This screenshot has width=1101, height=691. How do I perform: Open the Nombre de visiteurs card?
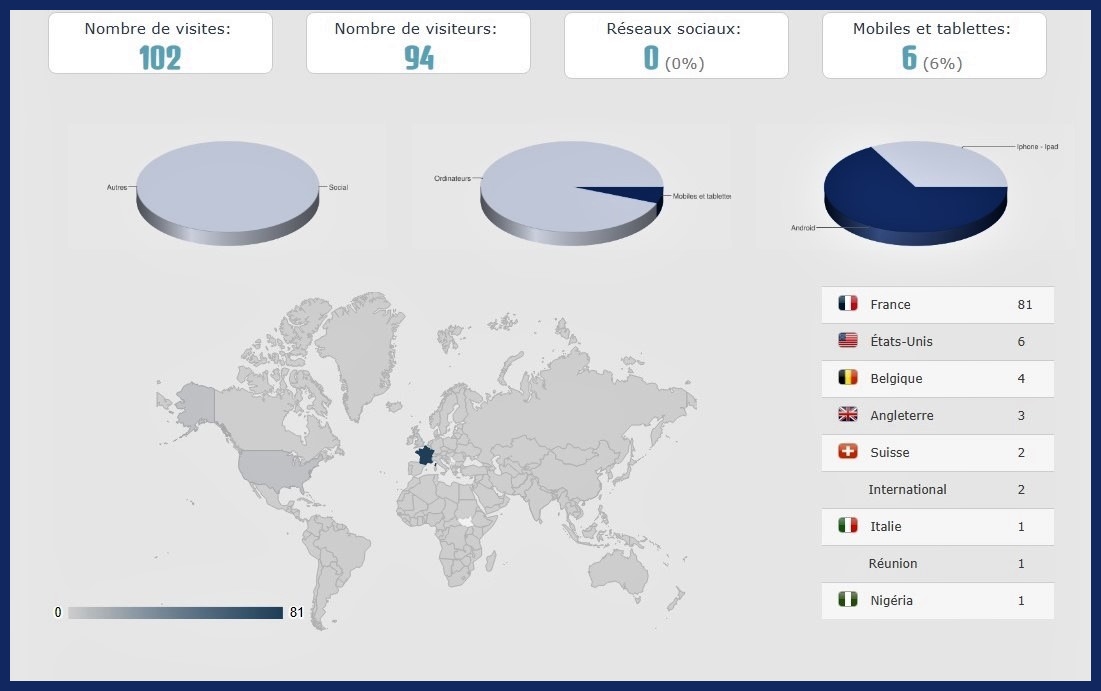(x=418, y=43)
